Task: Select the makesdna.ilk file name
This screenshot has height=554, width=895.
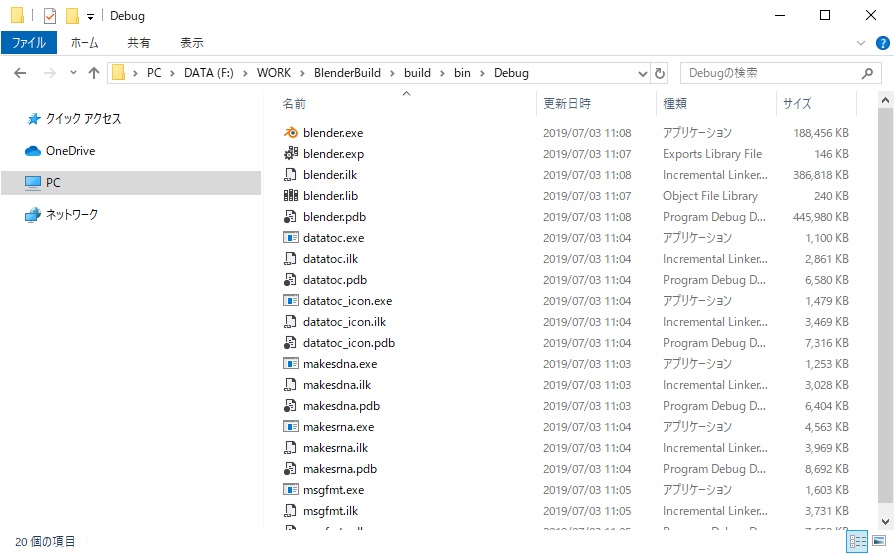Action: coord(337,385)
